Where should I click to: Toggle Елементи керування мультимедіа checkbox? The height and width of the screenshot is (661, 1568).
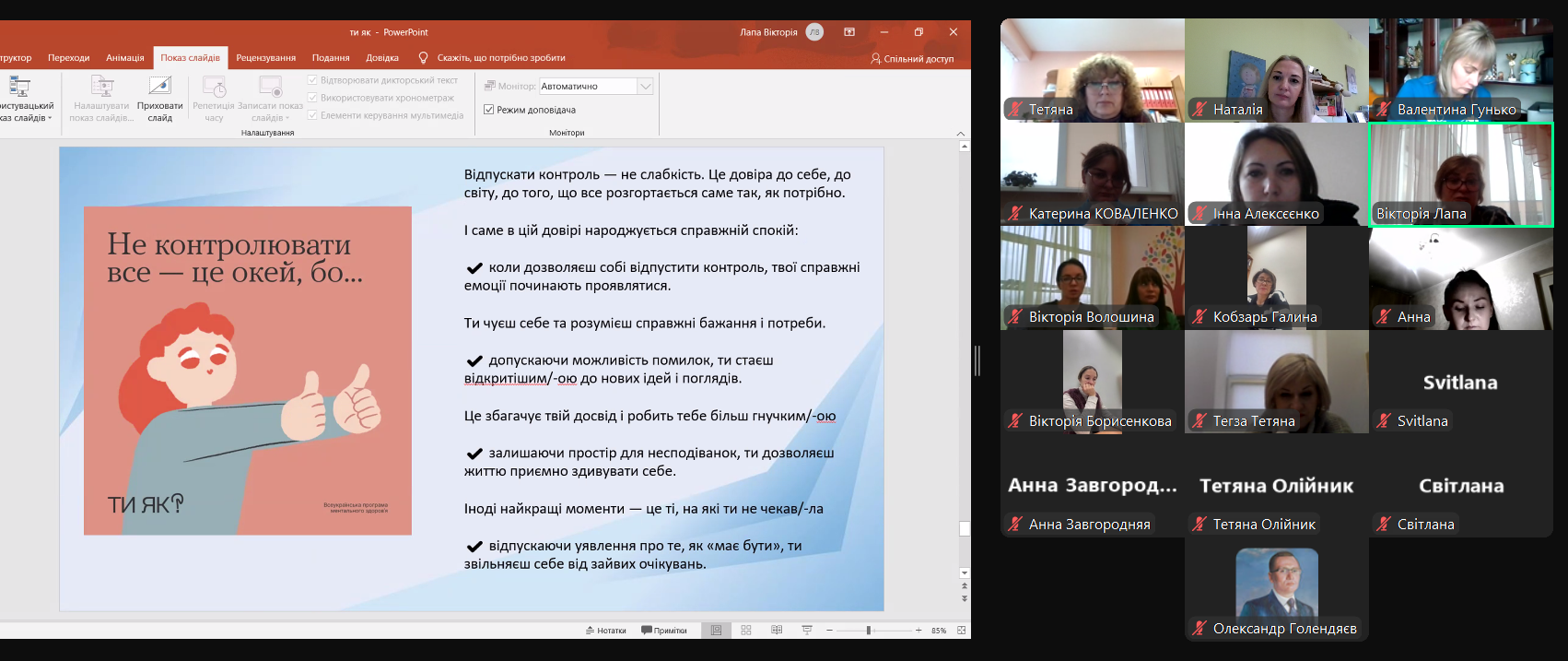[312, 115]
